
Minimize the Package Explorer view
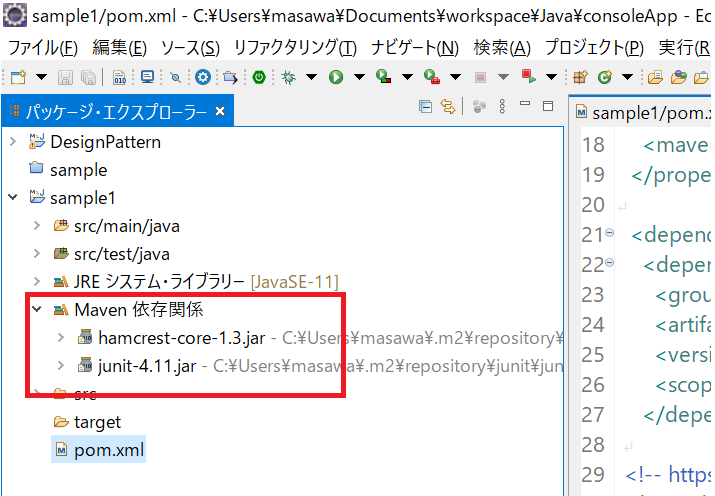click(525, 103)
